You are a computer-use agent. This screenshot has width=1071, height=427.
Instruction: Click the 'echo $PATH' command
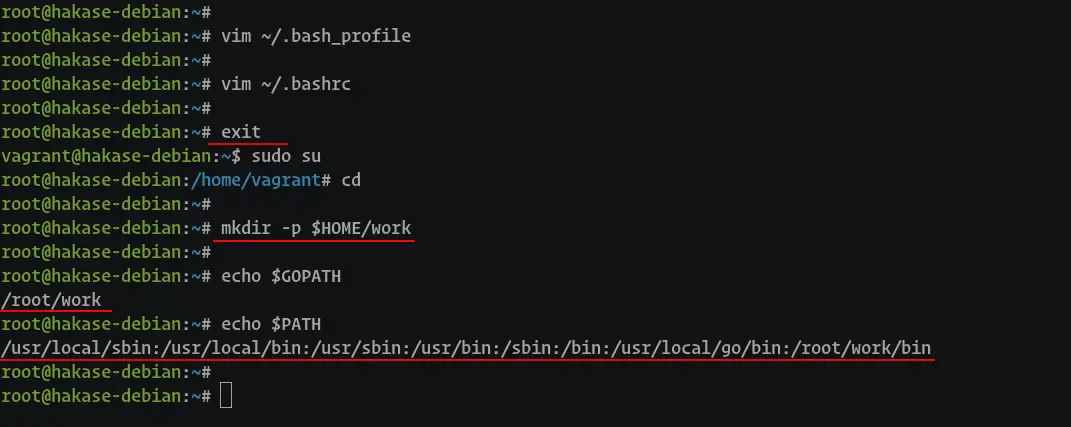(271, 324)
